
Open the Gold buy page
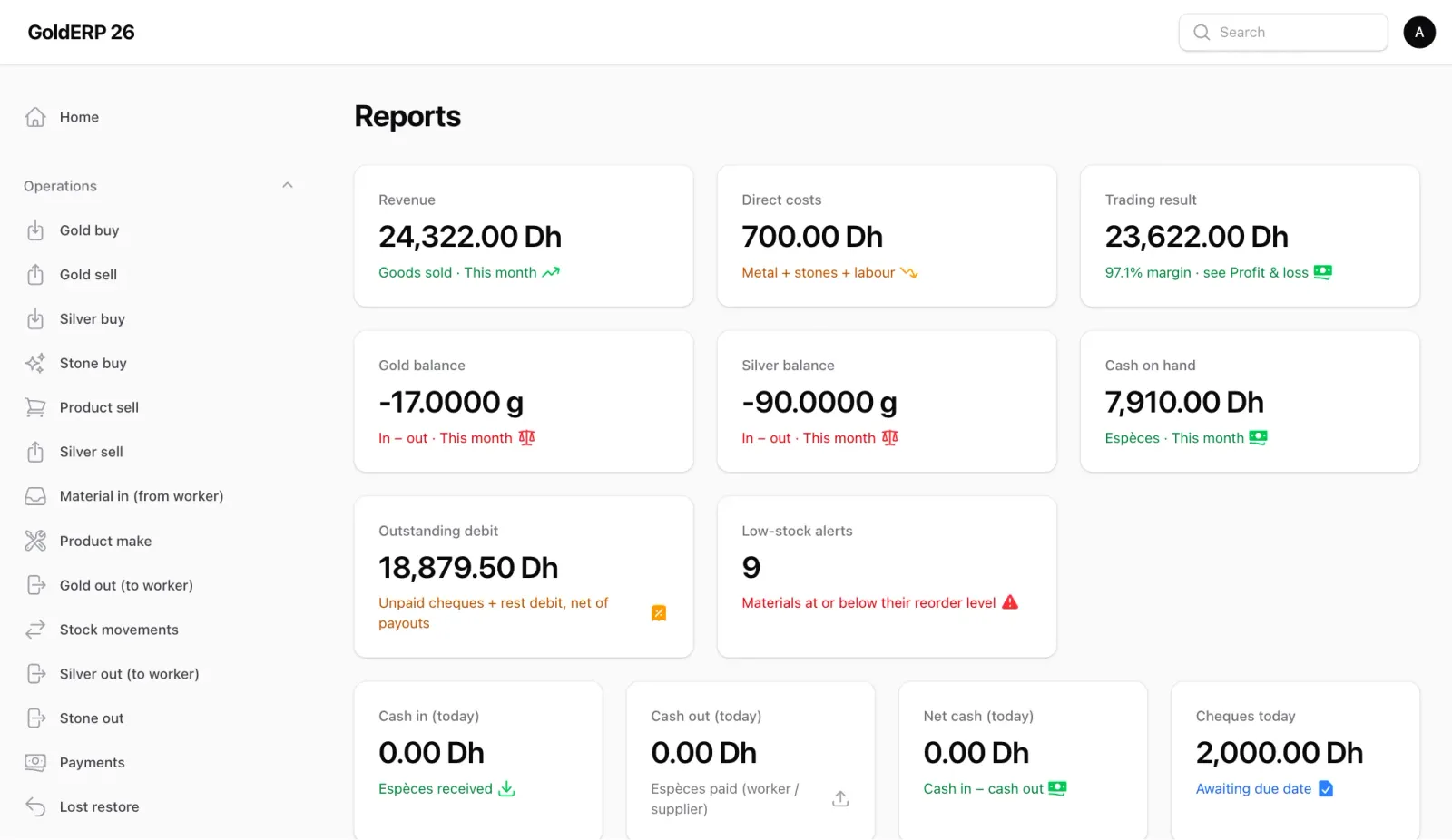[160, 230]
